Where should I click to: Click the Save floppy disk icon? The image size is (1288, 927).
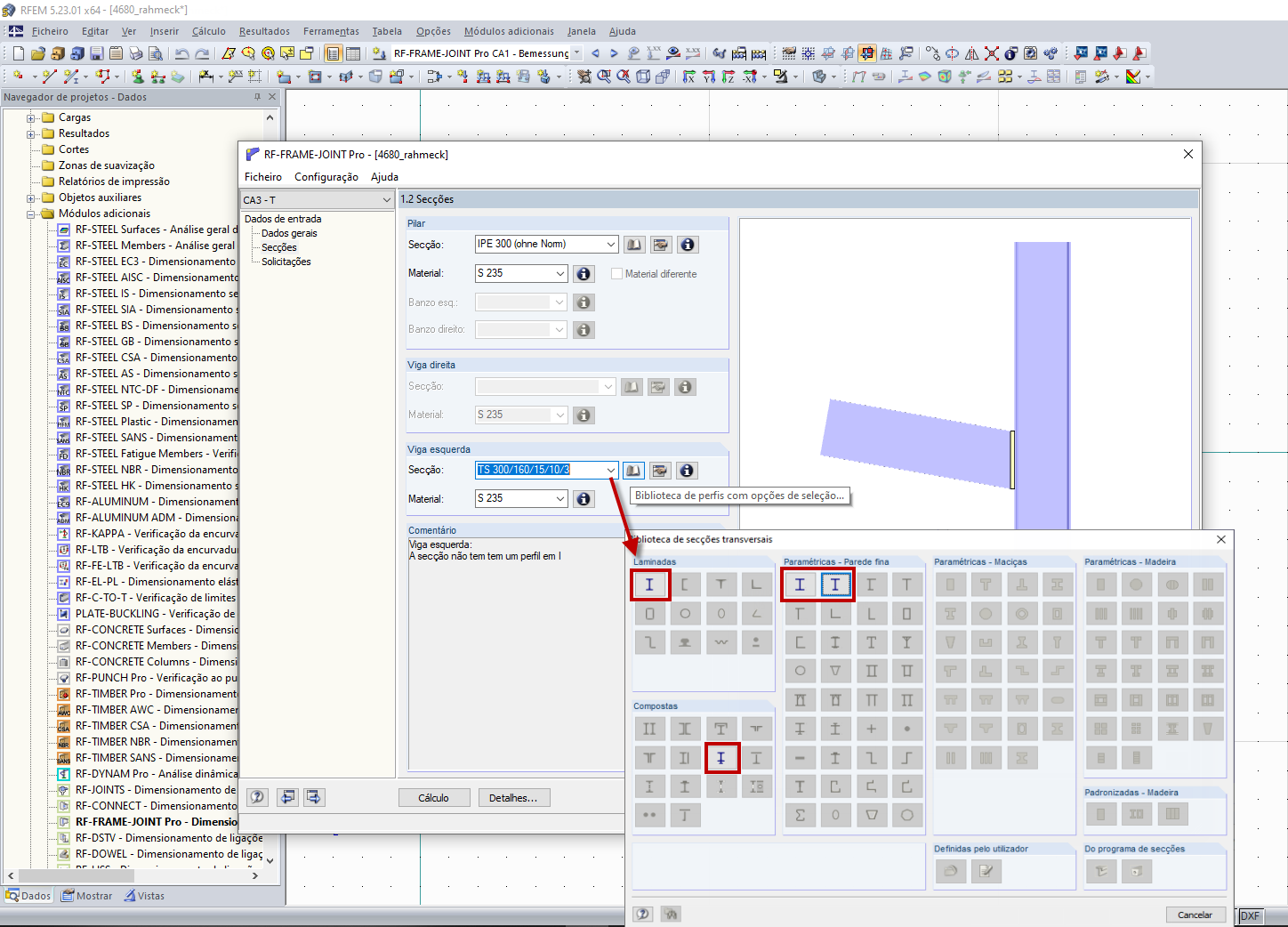point(96,53)
